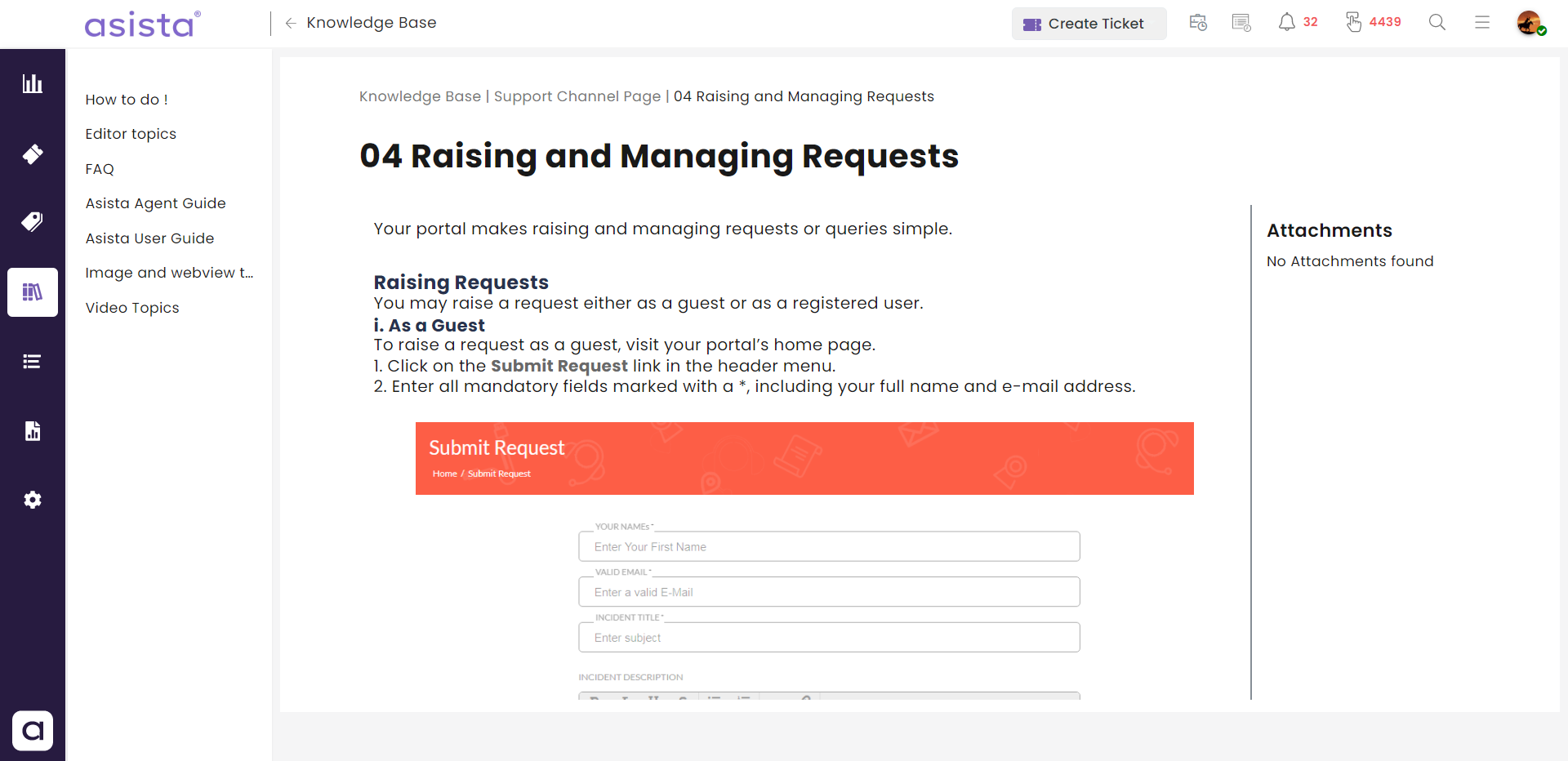Click the article title 04 Raising and Managing Requests
Viewport: 1568px width, 761px height.
click(x=659, y=156)
